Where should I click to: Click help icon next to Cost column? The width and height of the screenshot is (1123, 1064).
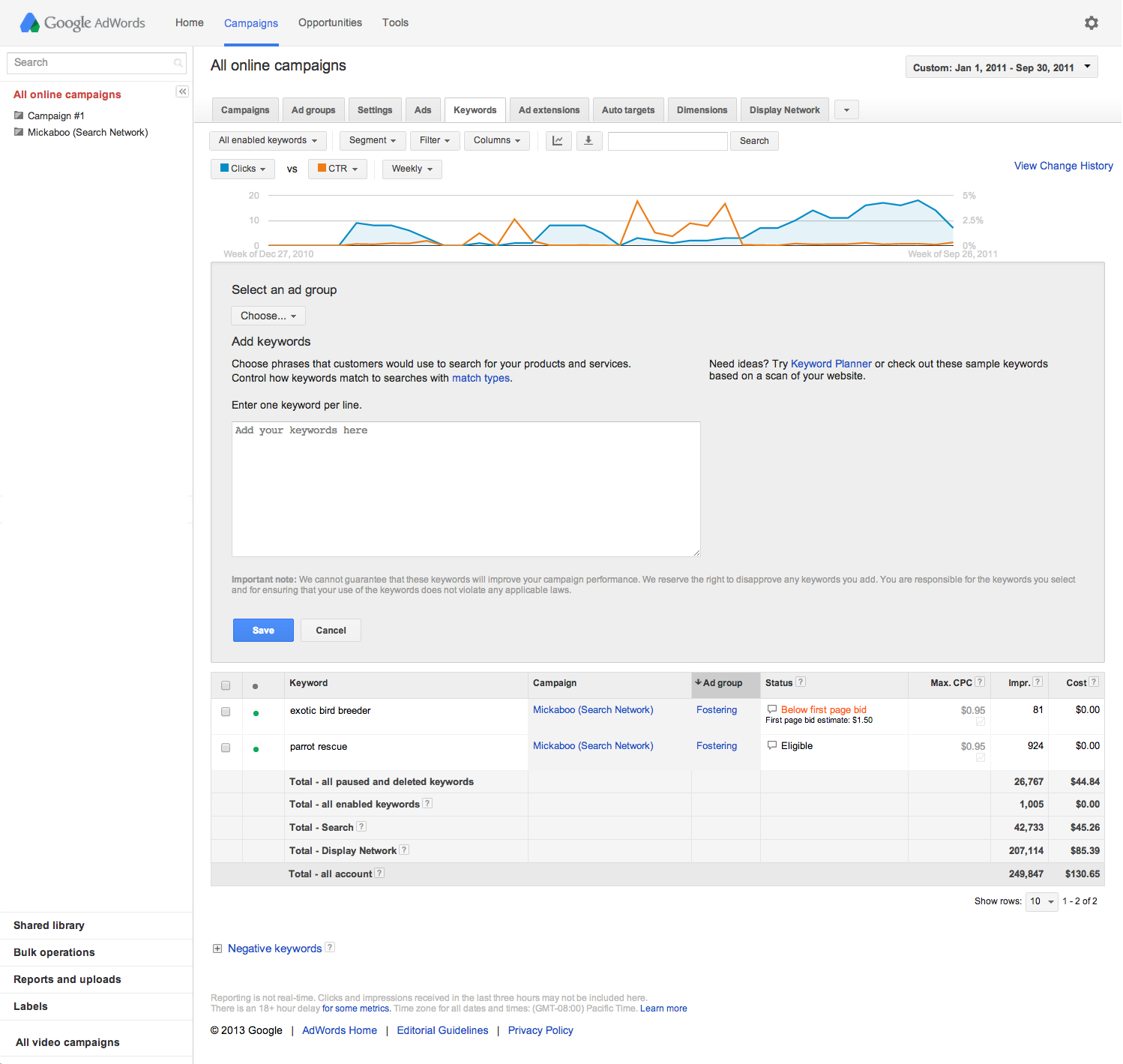click(x=1094, y=682)
